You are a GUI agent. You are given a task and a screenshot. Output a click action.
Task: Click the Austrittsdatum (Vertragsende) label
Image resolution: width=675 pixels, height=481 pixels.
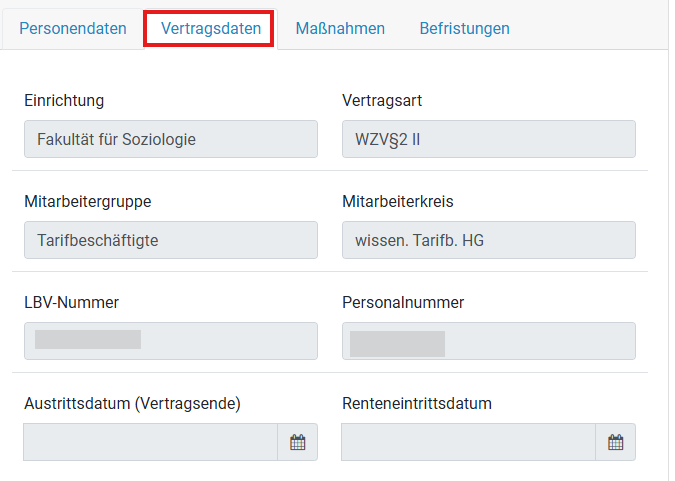pyautogui.click(x=132, y=403)
